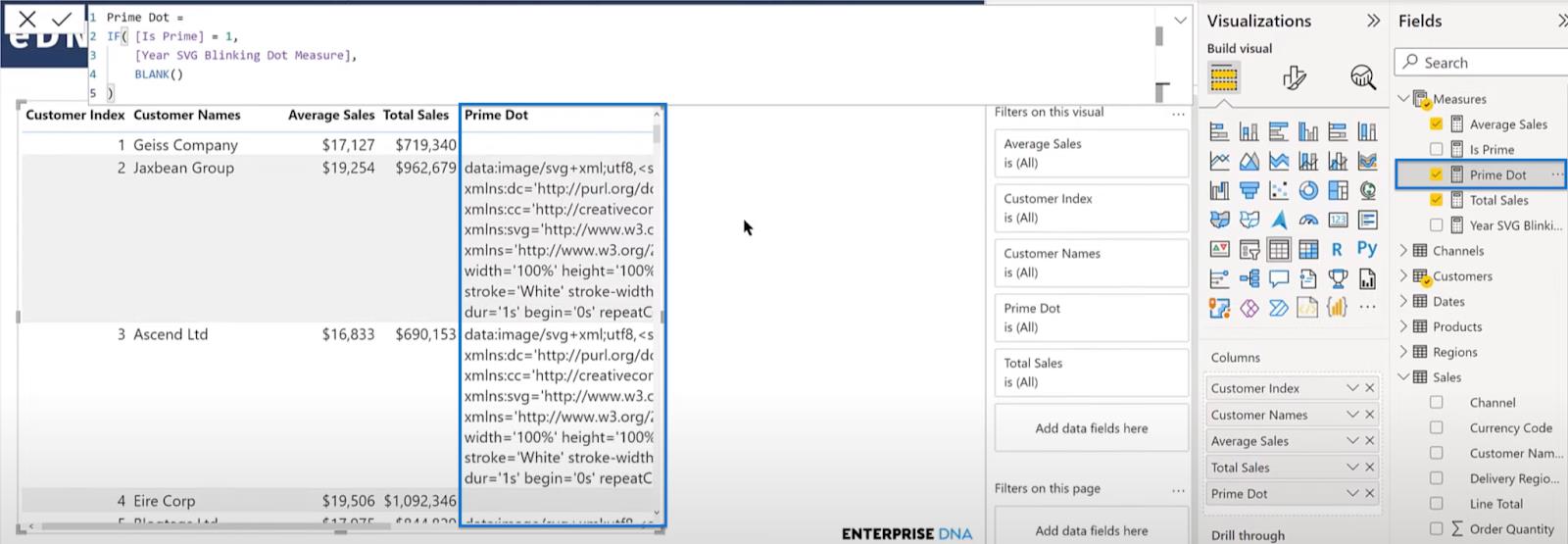
Task: Open the Analytics tab
Action: 1363,76
